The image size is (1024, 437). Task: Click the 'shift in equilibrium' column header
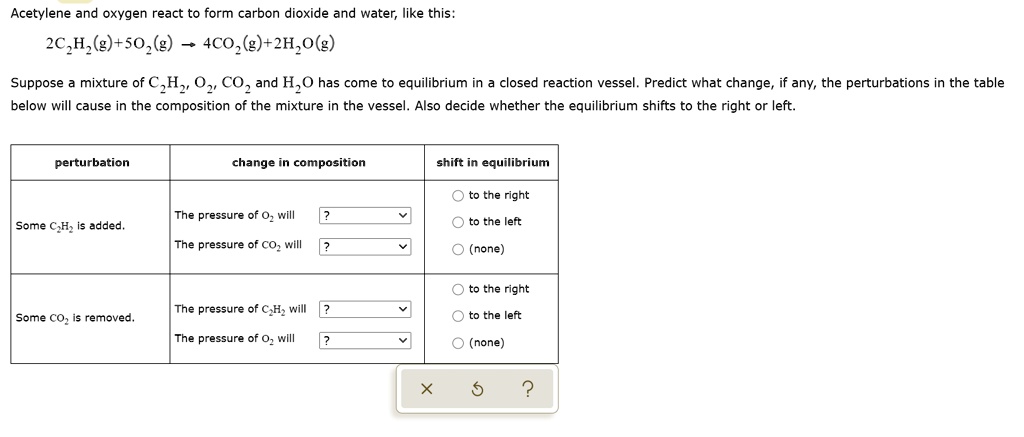click(493, 162)
